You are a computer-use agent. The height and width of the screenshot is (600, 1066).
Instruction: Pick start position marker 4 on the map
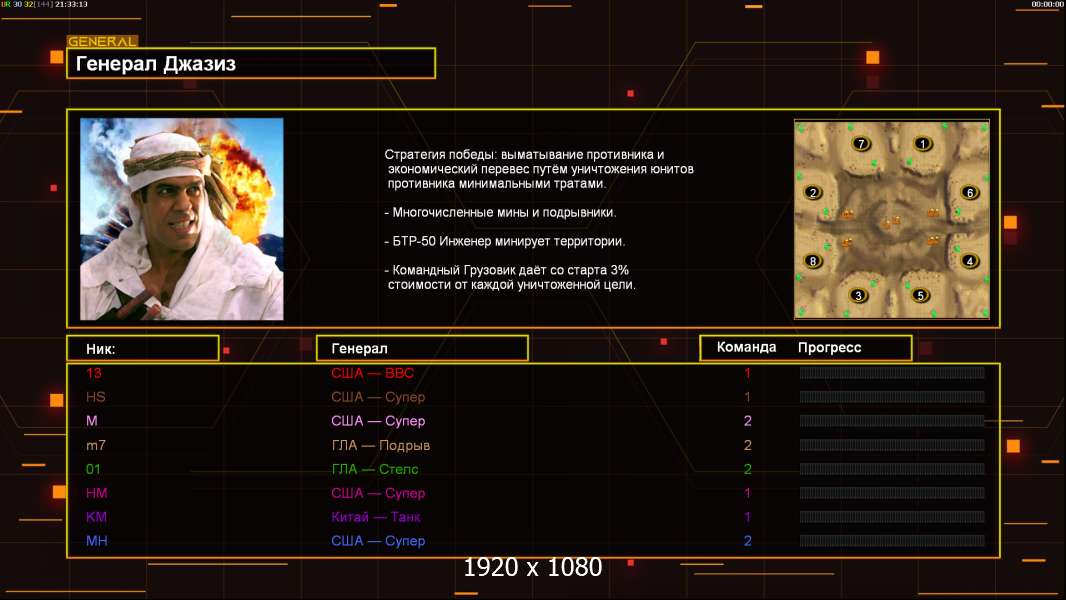point(969,260)
